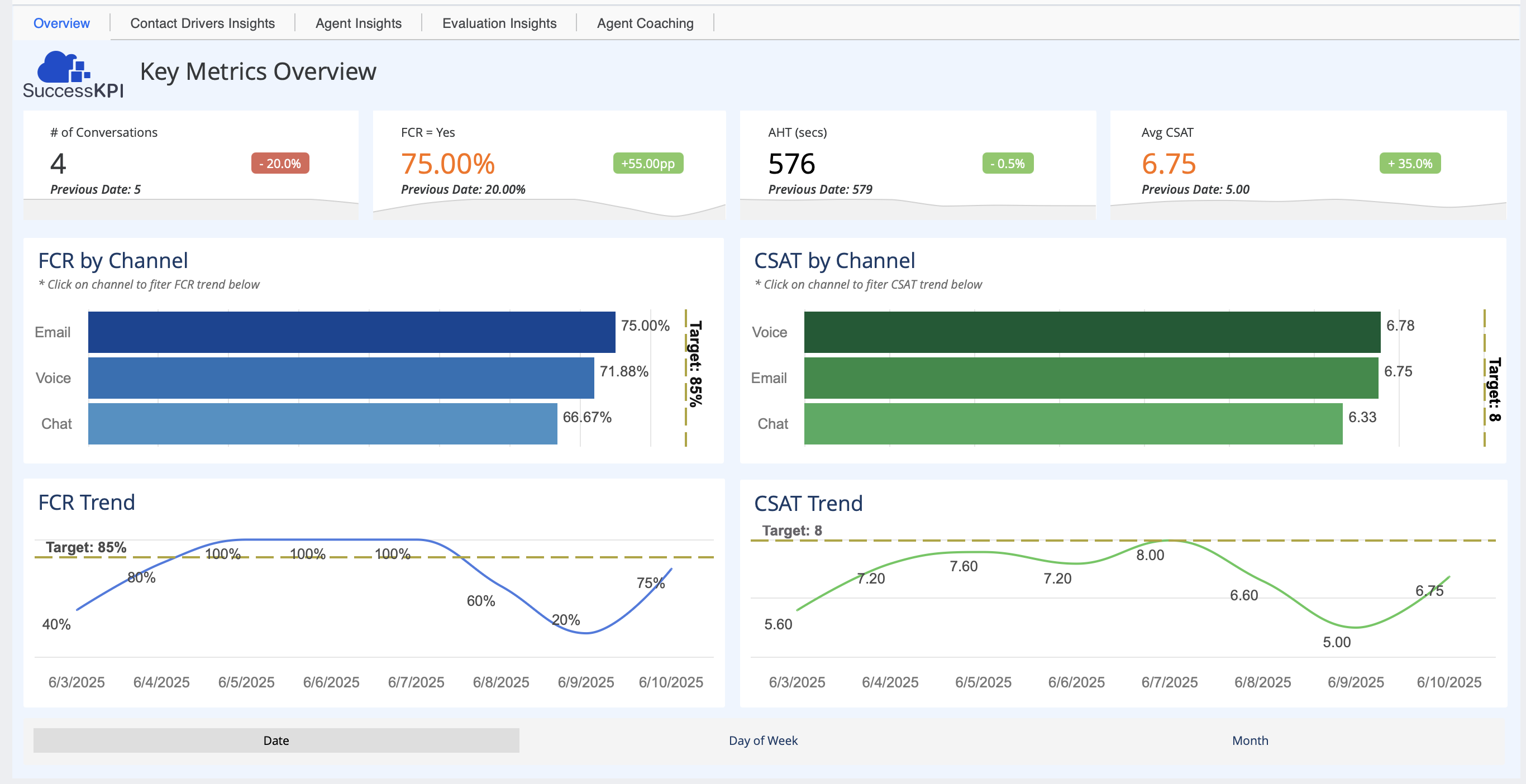Filter FCR trend by Email bar

[x=351, y=332]
